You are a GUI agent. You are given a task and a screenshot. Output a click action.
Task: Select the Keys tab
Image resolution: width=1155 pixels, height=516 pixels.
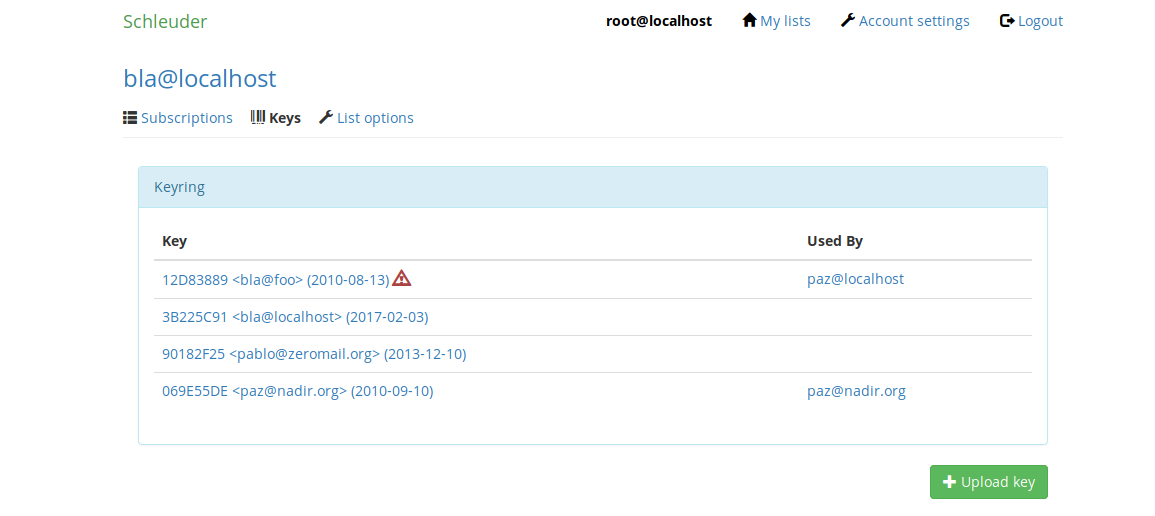coord(285,118)
